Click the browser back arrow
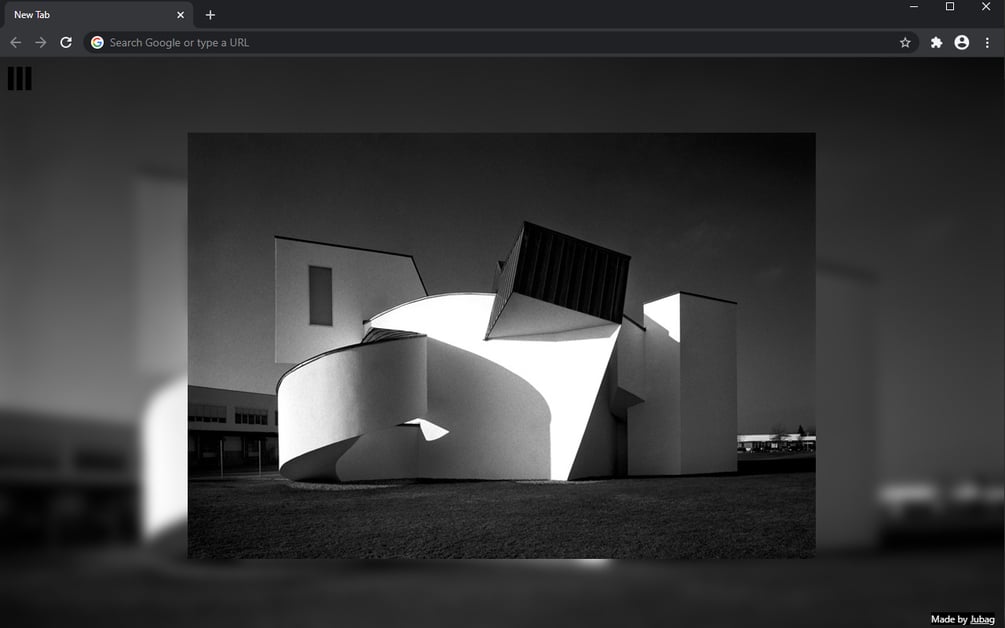 [x=15, y=42]
